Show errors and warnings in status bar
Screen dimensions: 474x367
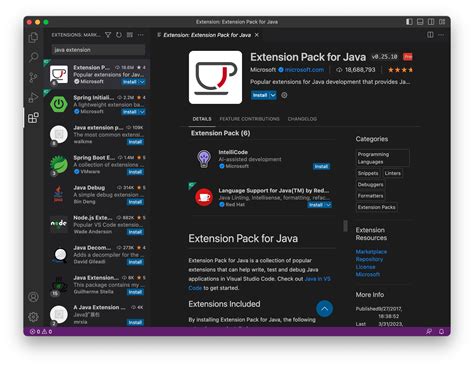pos(41,331)
